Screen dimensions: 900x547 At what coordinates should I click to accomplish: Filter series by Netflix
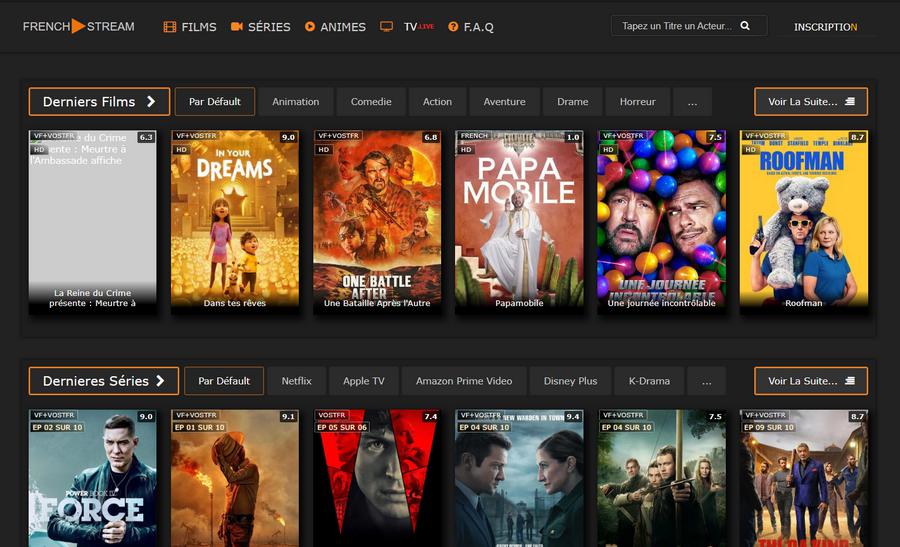pyautogui.click(x=296, y=381)
